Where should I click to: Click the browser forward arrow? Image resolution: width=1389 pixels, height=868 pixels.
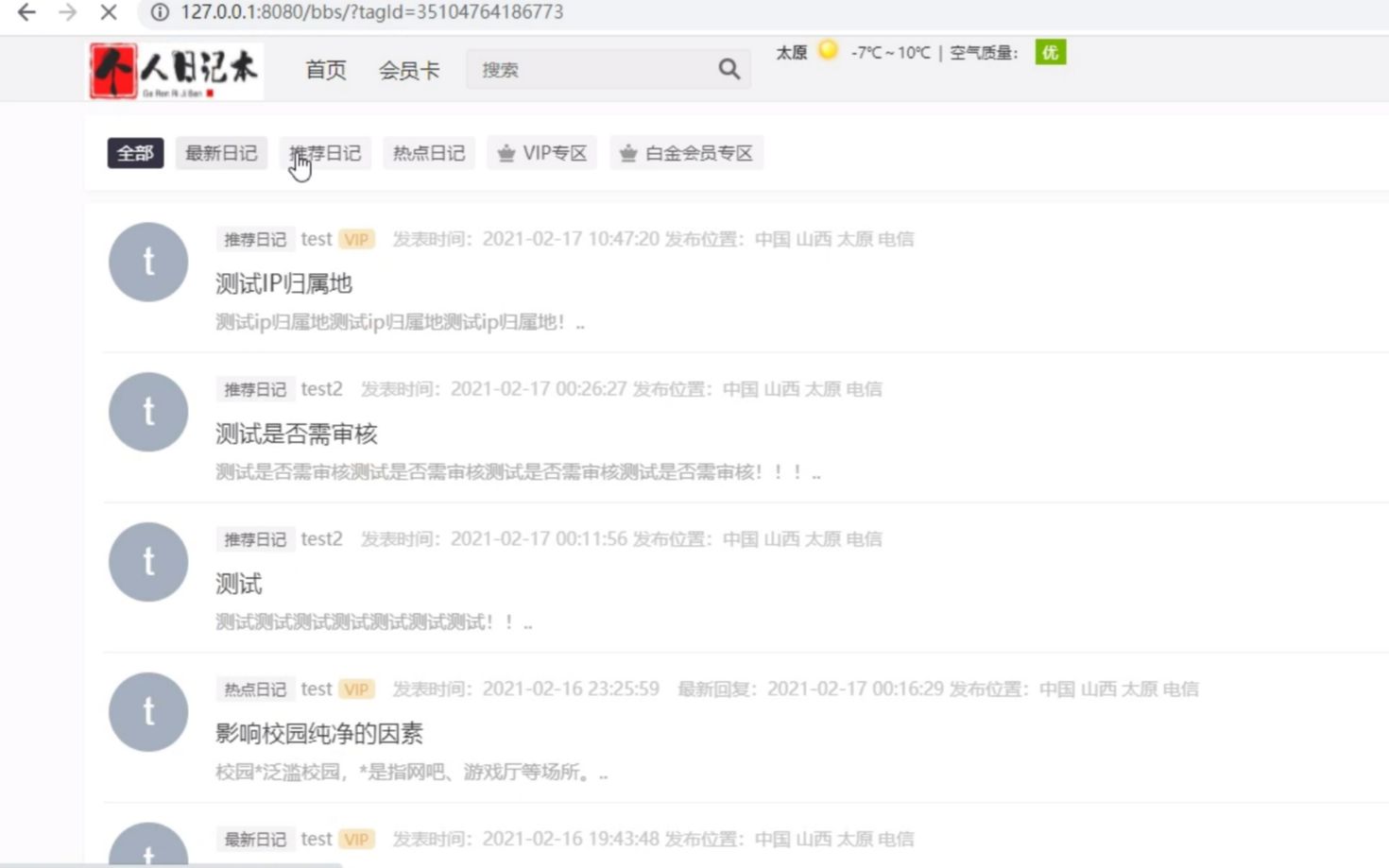coord(67,12)
